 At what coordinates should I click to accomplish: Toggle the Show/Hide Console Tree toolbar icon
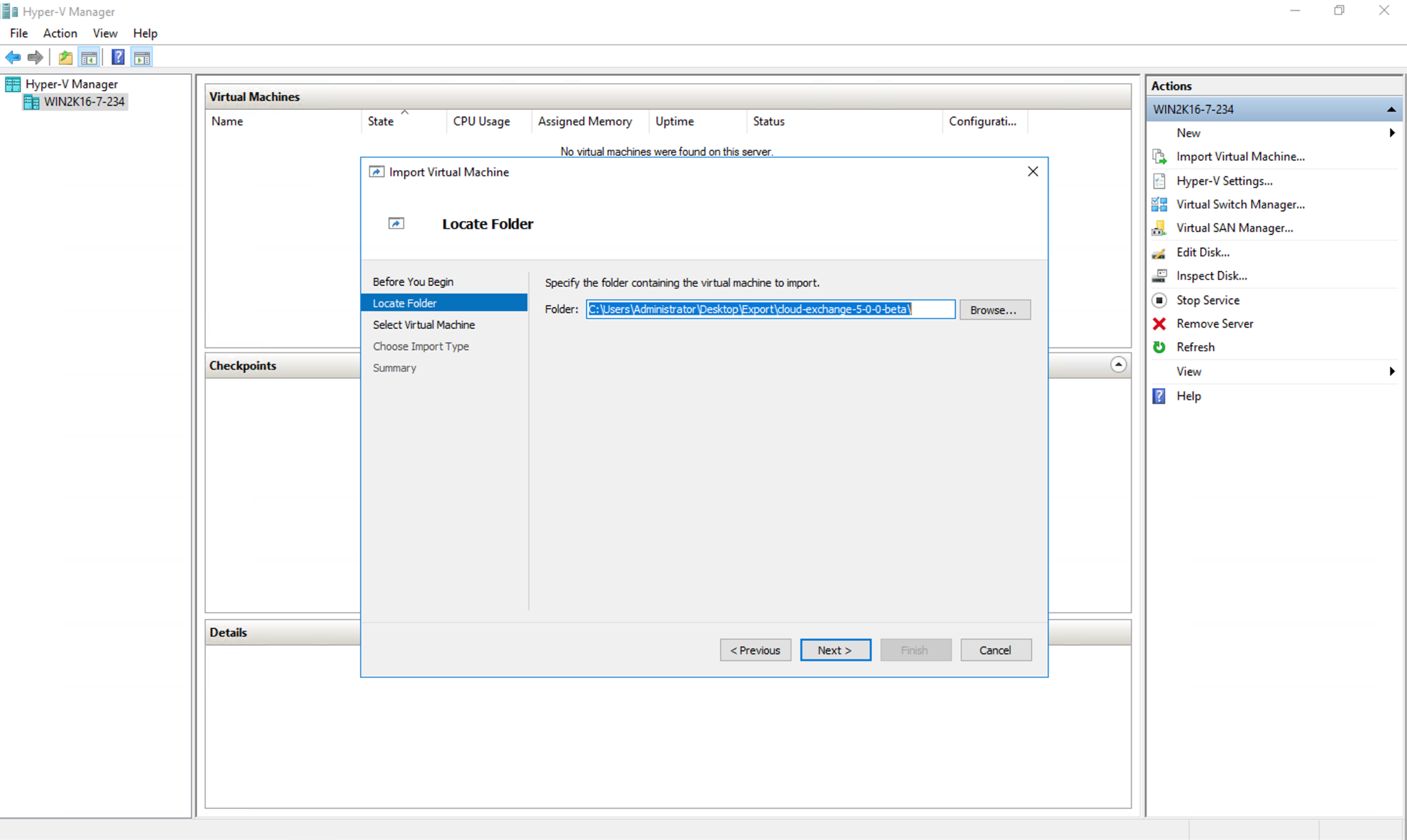pos(89,58)
